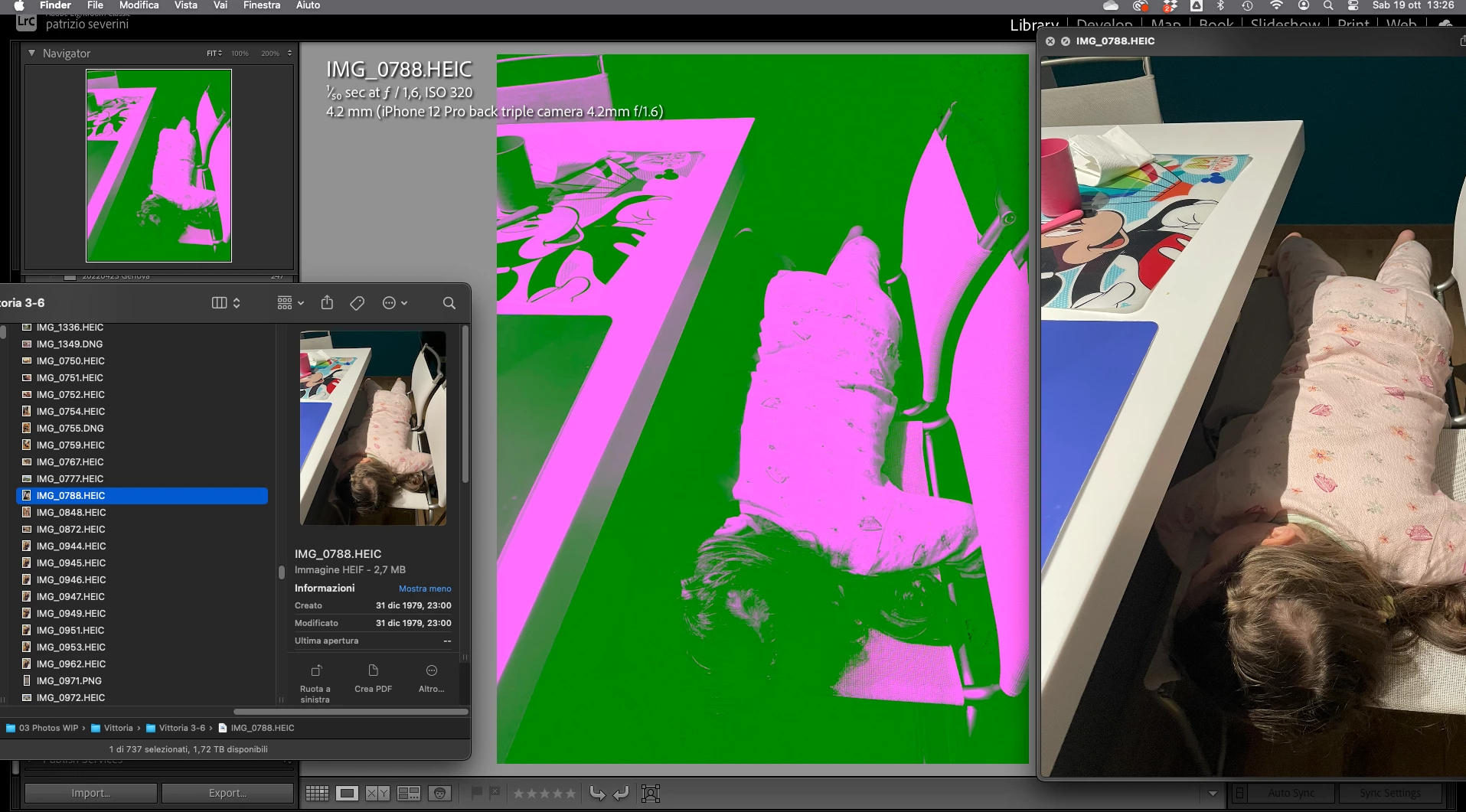The height and width of the screenshot is (812, 1466).
Task: Click the Export... button
Action: click(x=227, y=793)
